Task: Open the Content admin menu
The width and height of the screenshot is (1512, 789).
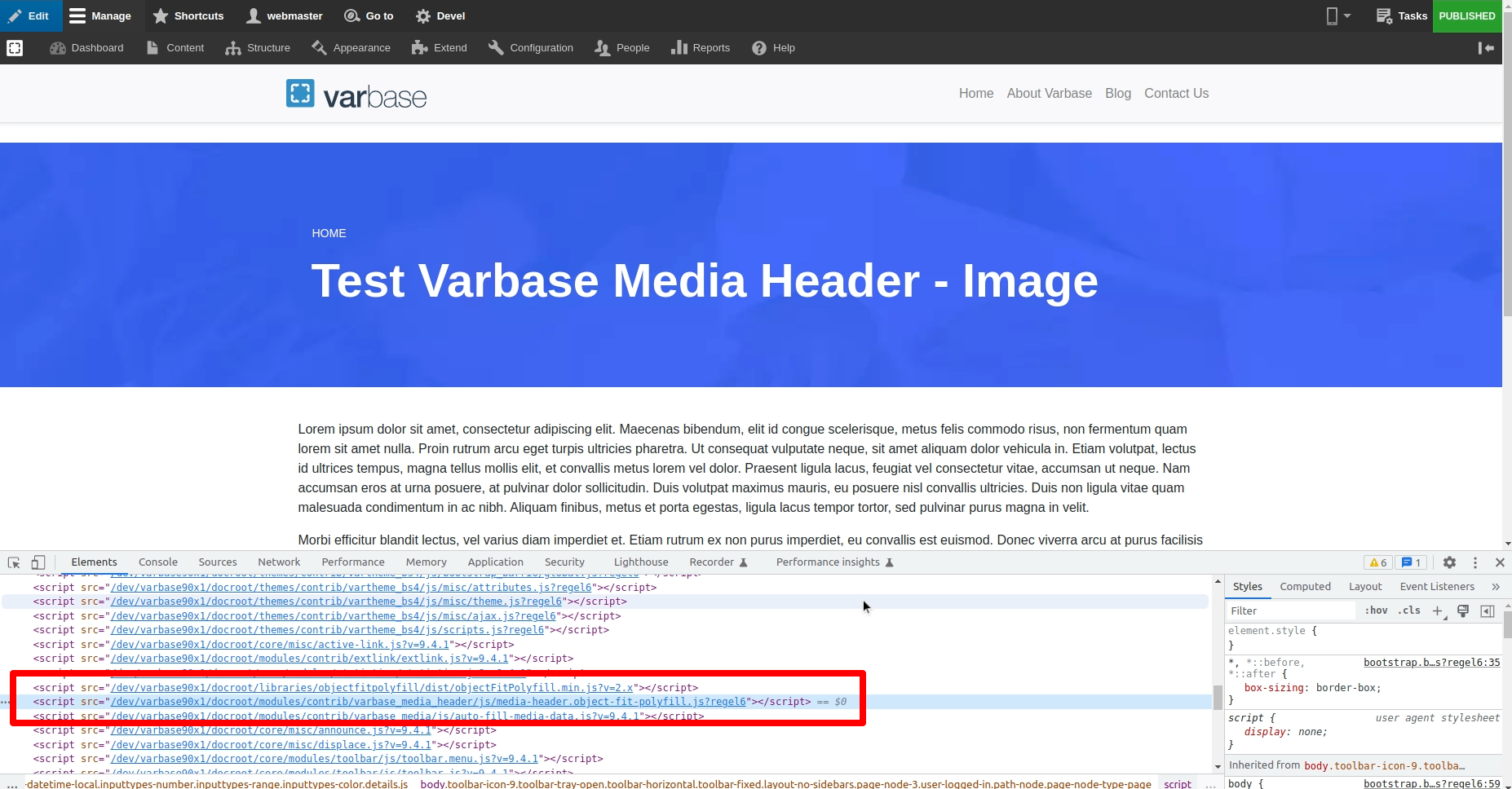Action: pos(175,48)
